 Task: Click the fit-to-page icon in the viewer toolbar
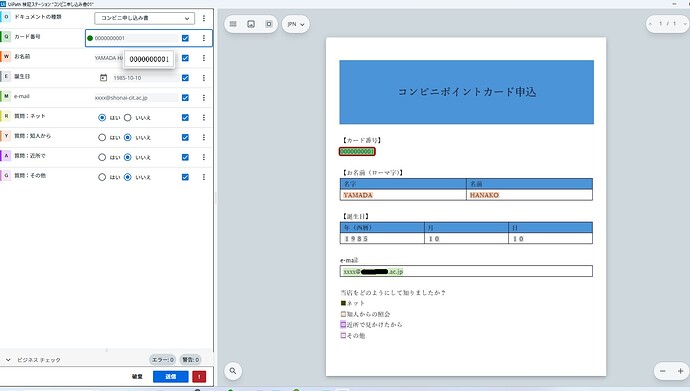269,24
